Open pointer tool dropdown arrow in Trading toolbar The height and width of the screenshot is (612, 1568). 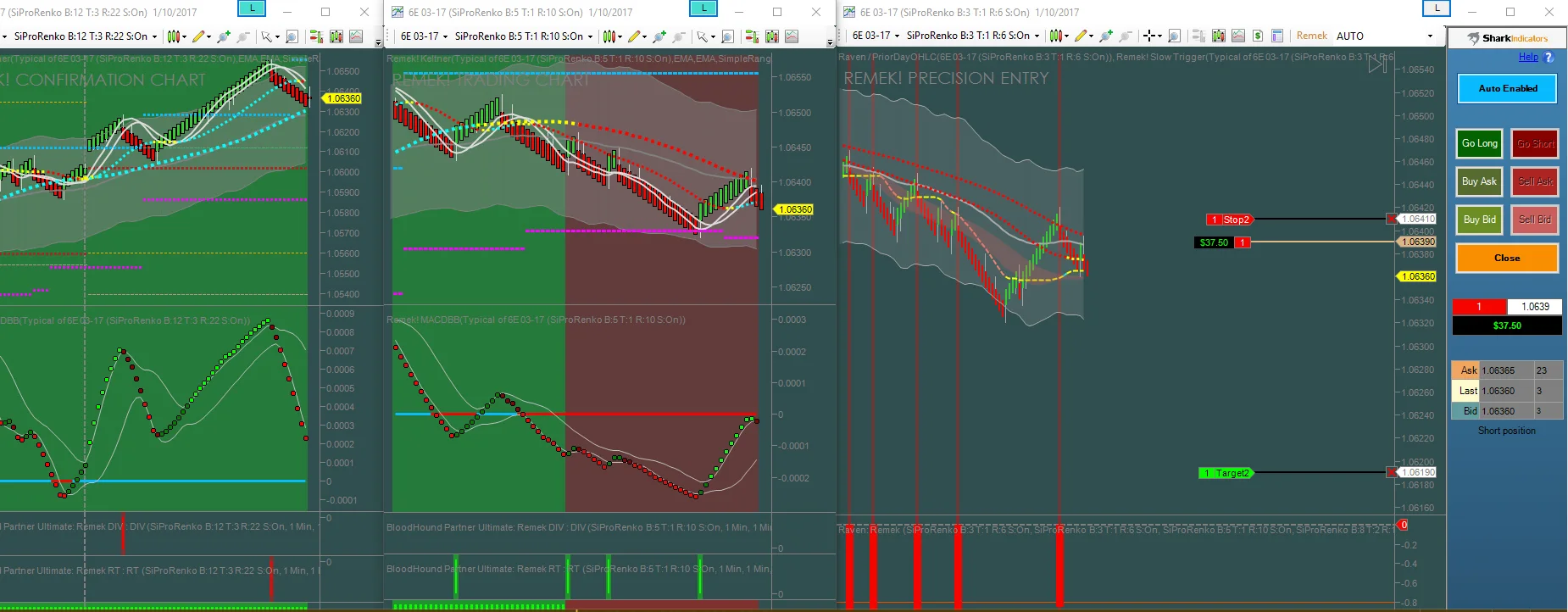tap(713, 36)
